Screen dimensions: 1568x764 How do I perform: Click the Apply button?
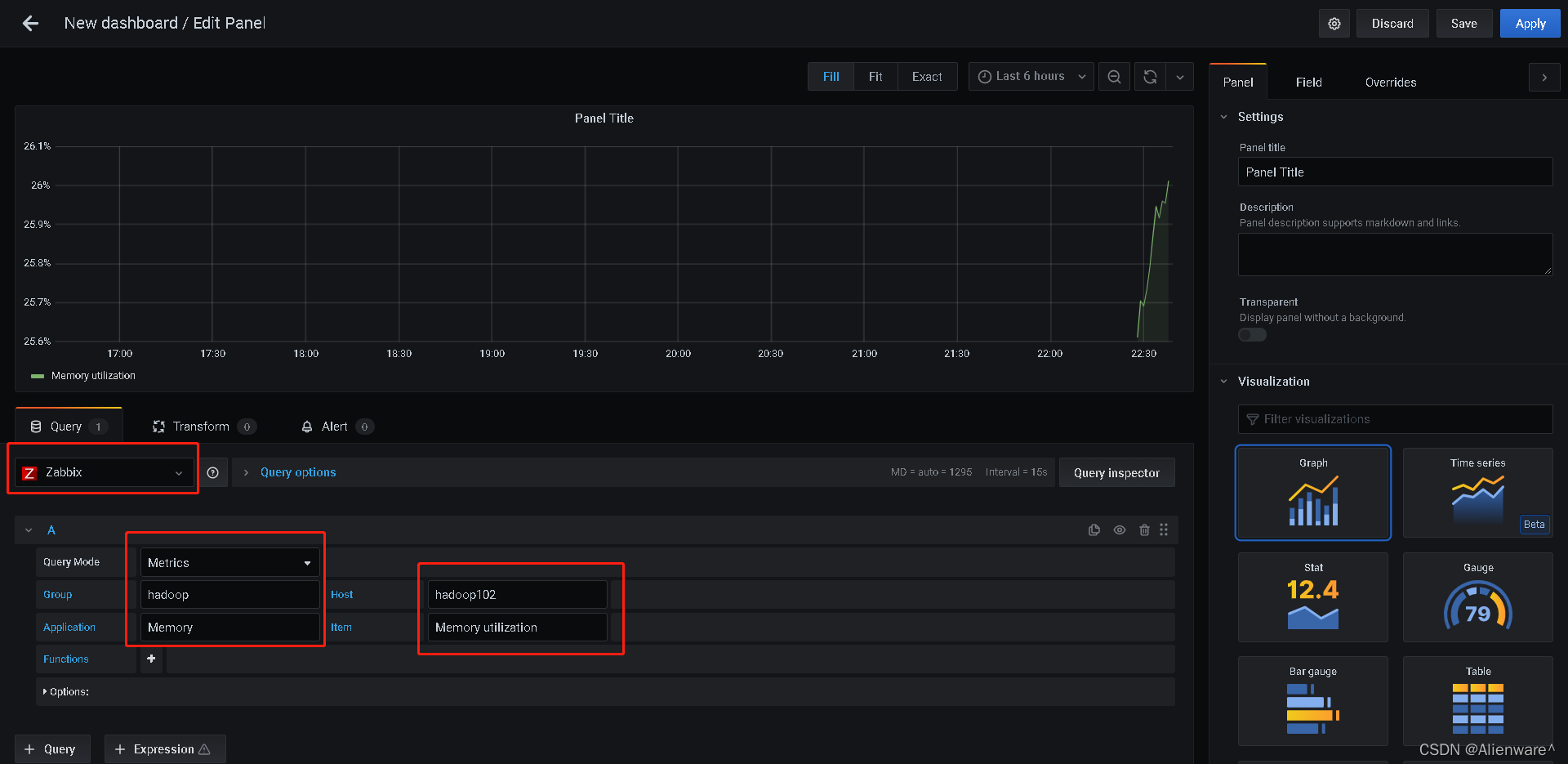pos(1530,24)
